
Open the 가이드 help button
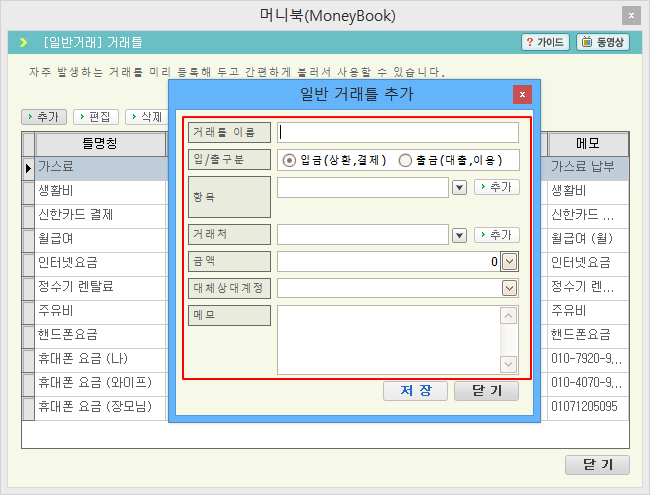[x=545, y=42]
